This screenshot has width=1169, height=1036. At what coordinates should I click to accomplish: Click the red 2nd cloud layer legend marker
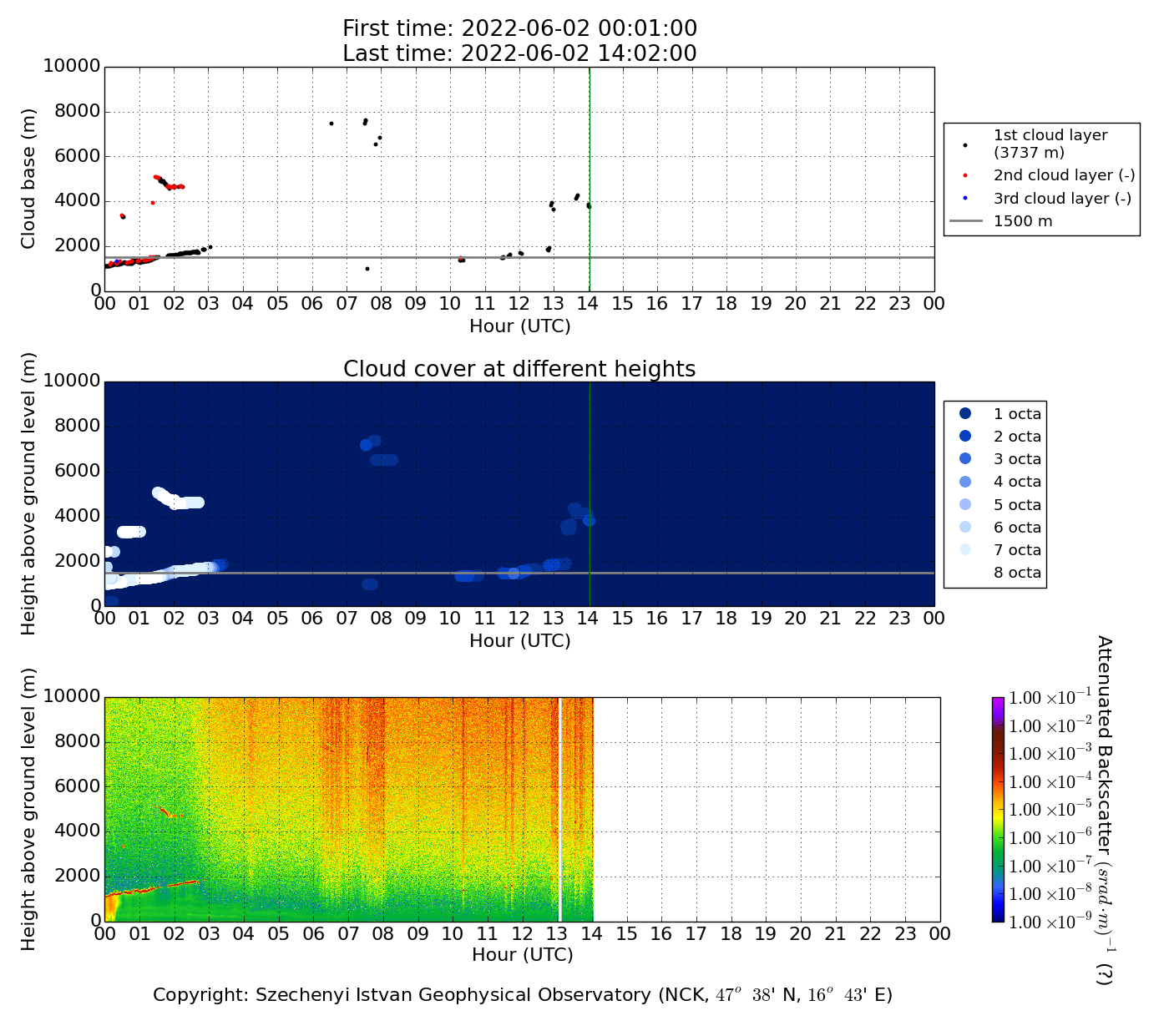(965, 175)
